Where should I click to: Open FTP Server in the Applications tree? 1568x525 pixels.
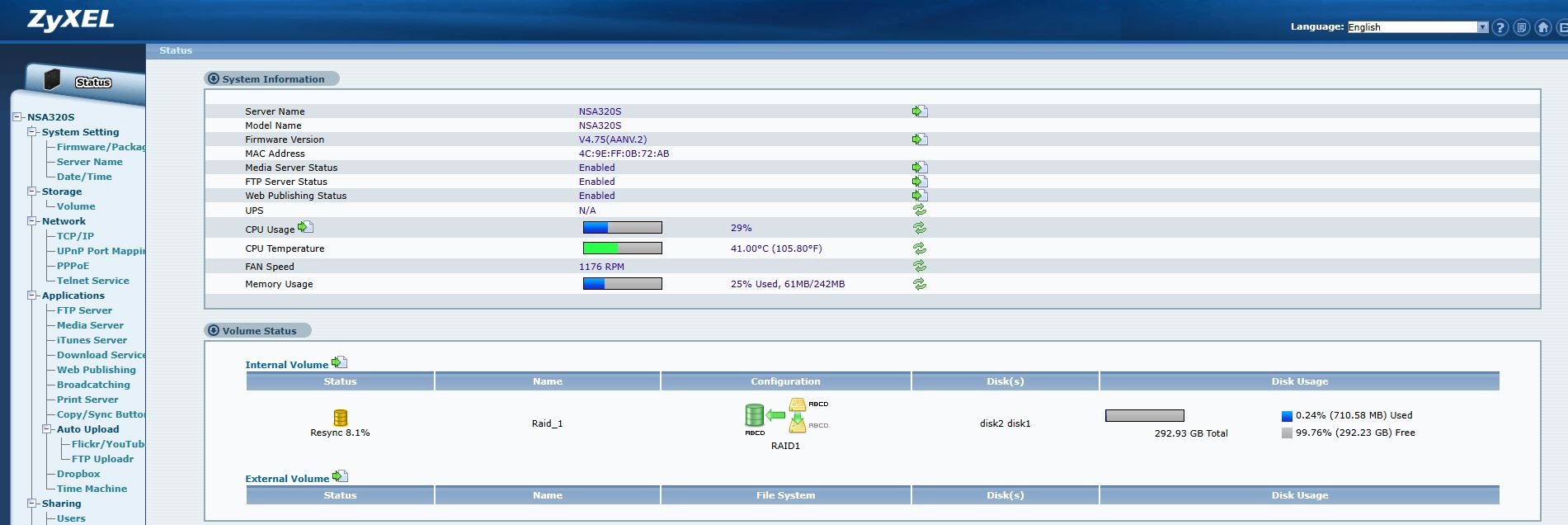pyautogui.click(x=84, y=310)
